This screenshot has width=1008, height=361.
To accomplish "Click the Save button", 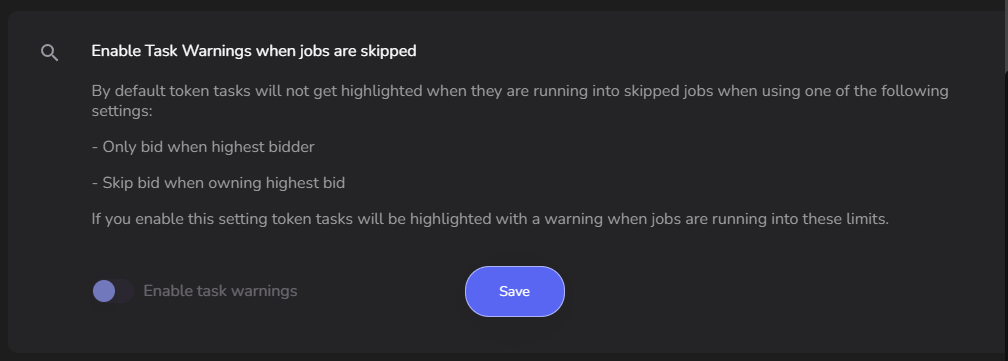I will click(x=515, y=292).
